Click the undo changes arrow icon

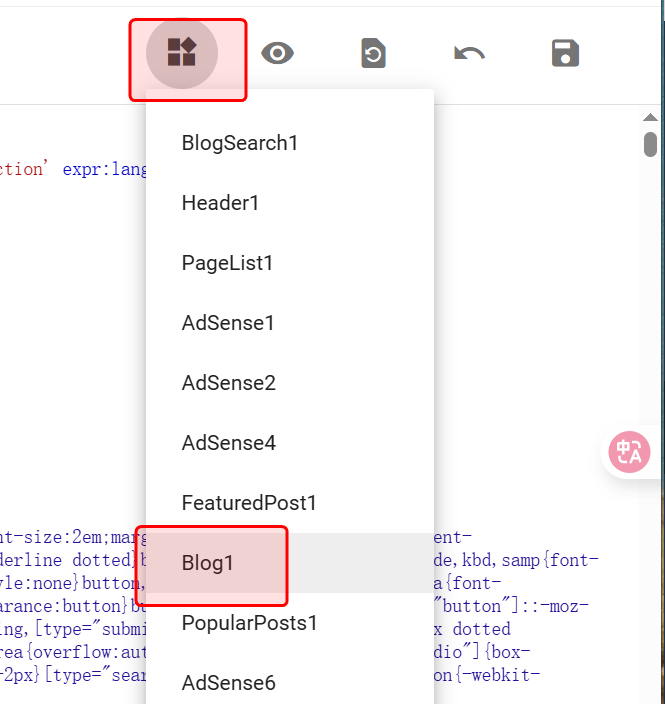coord(469,53)
